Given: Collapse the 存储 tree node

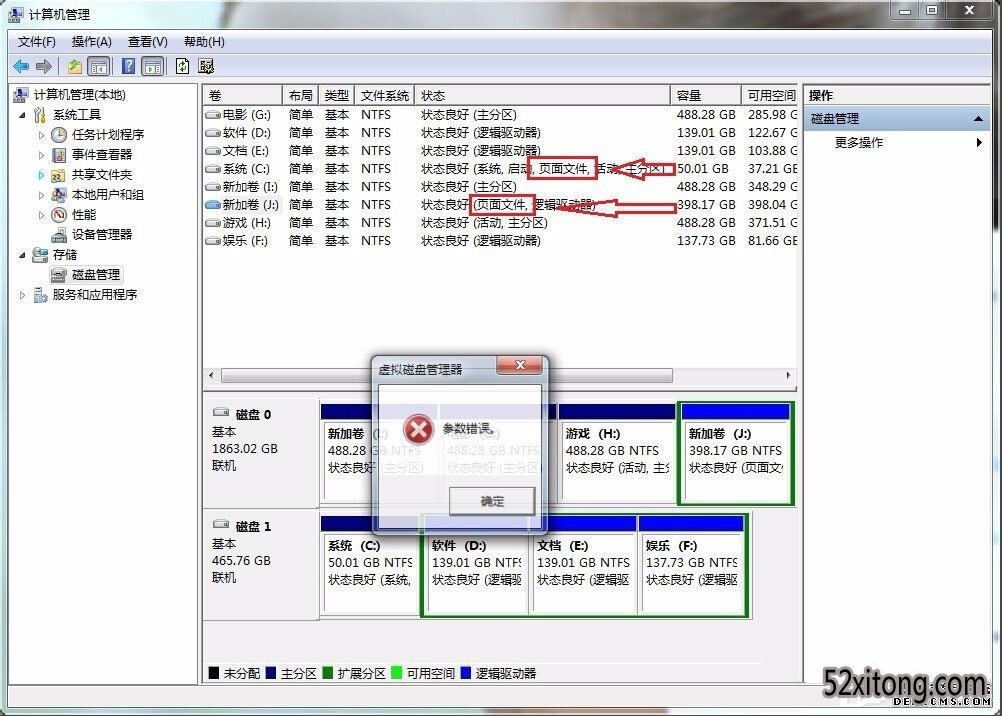Looking at the screenshot, I should pyautogui.click(x=22, y=254).
